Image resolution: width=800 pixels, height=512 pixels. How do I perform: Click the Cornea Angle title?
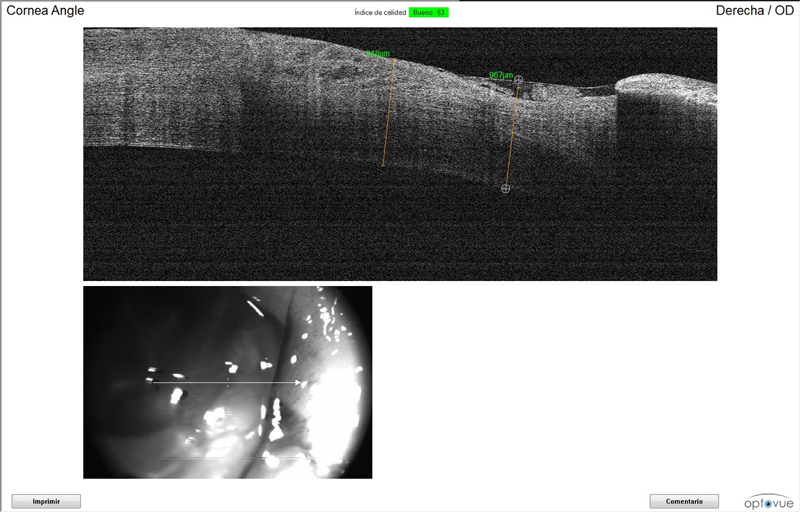click(x=45, y=11)
